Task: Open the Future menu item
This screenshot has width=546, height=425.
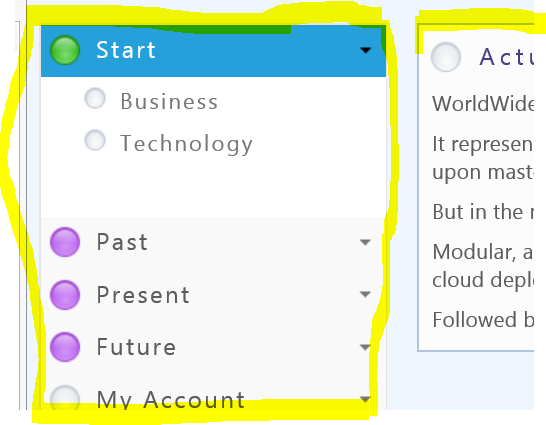Action: pyautogui.click(x=213, y=347)
